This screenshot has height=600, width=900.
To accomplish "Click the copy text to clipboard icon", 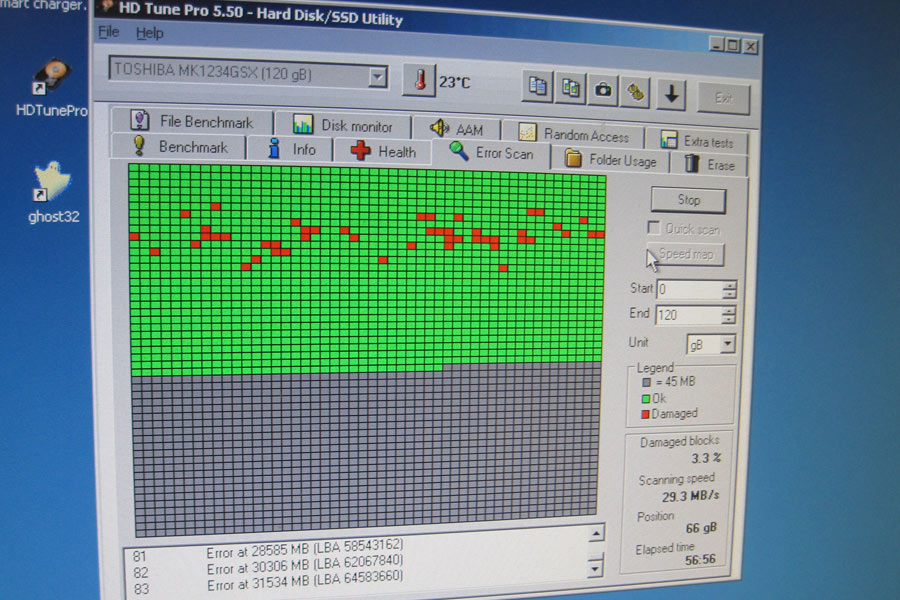I will coord(537,87).
